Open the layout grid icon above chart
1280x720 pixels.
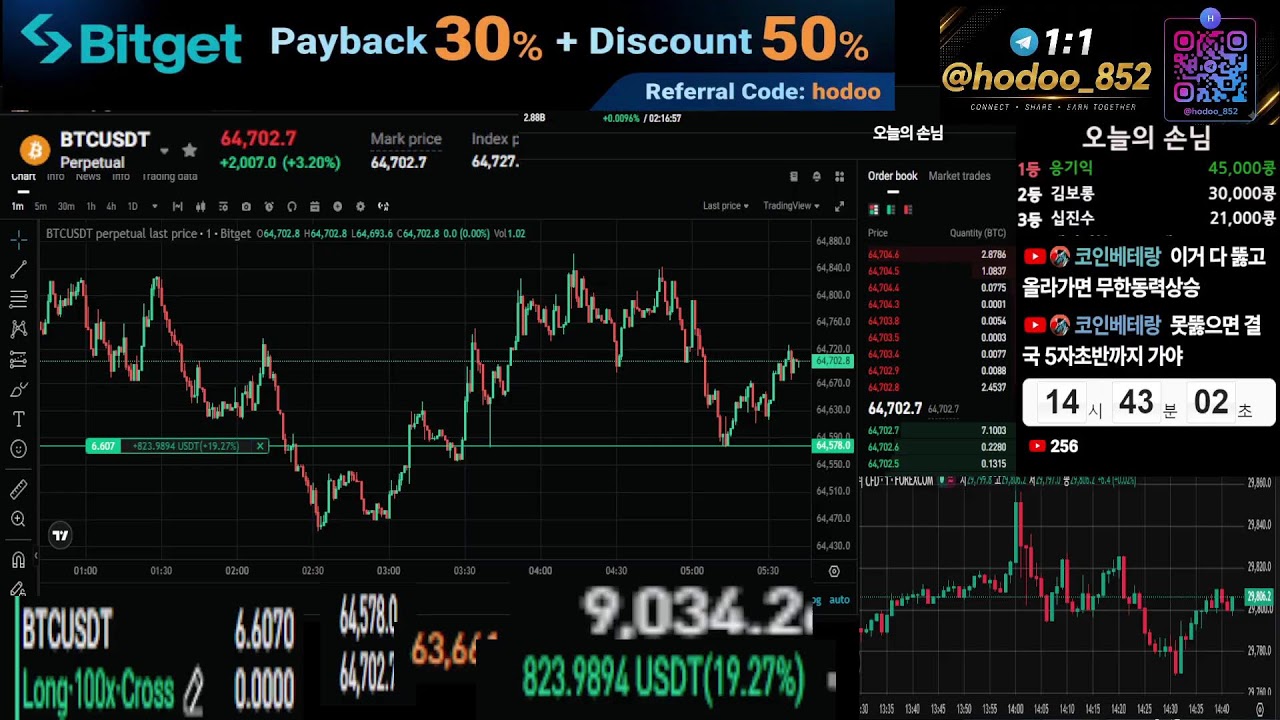(838, 176)
